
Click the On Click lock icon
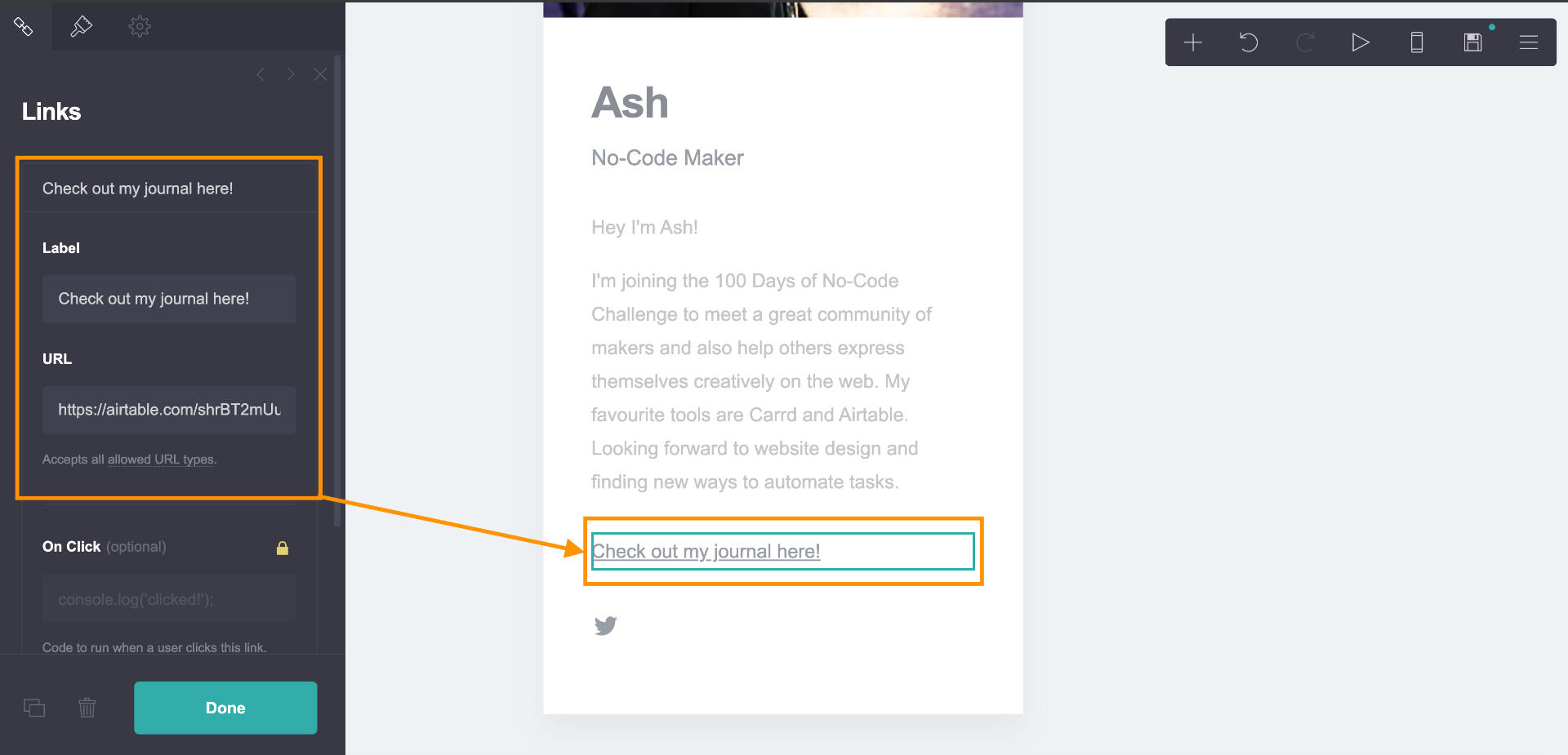(x=283, y=548)
